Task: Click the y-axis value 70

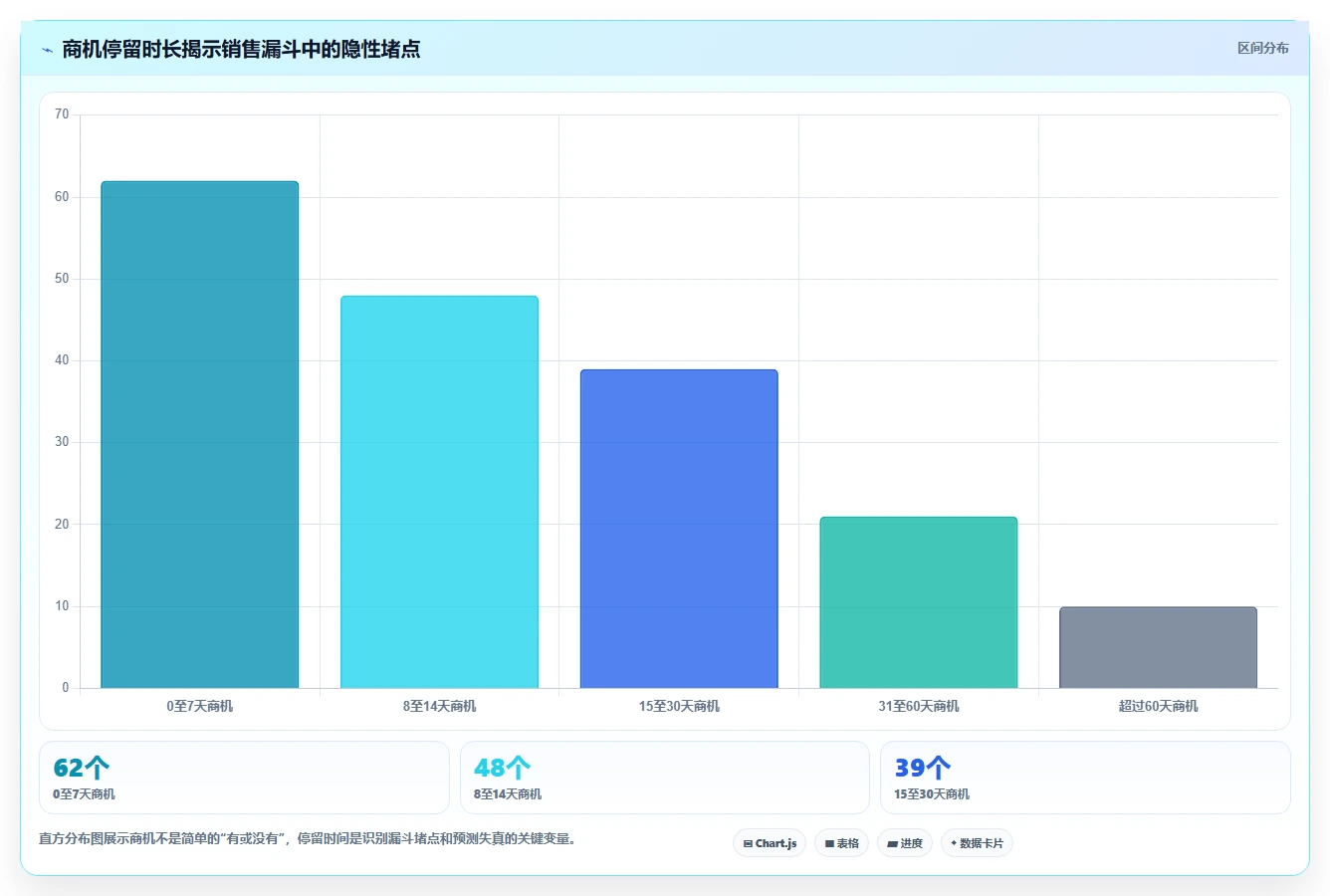Action: coord(62,114)
